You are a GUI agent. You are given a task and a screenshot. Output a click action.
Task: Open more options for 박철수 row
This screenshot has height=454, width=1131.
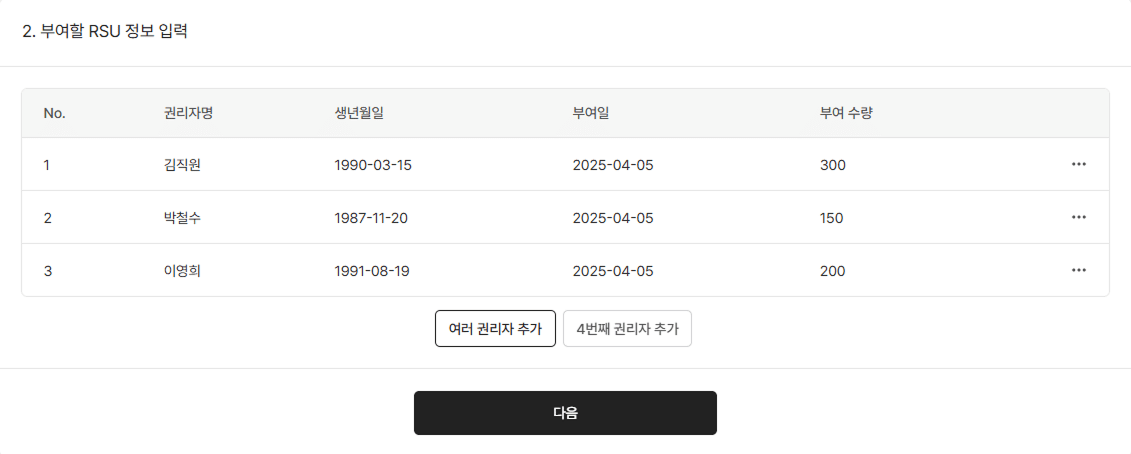point(1078,218)
